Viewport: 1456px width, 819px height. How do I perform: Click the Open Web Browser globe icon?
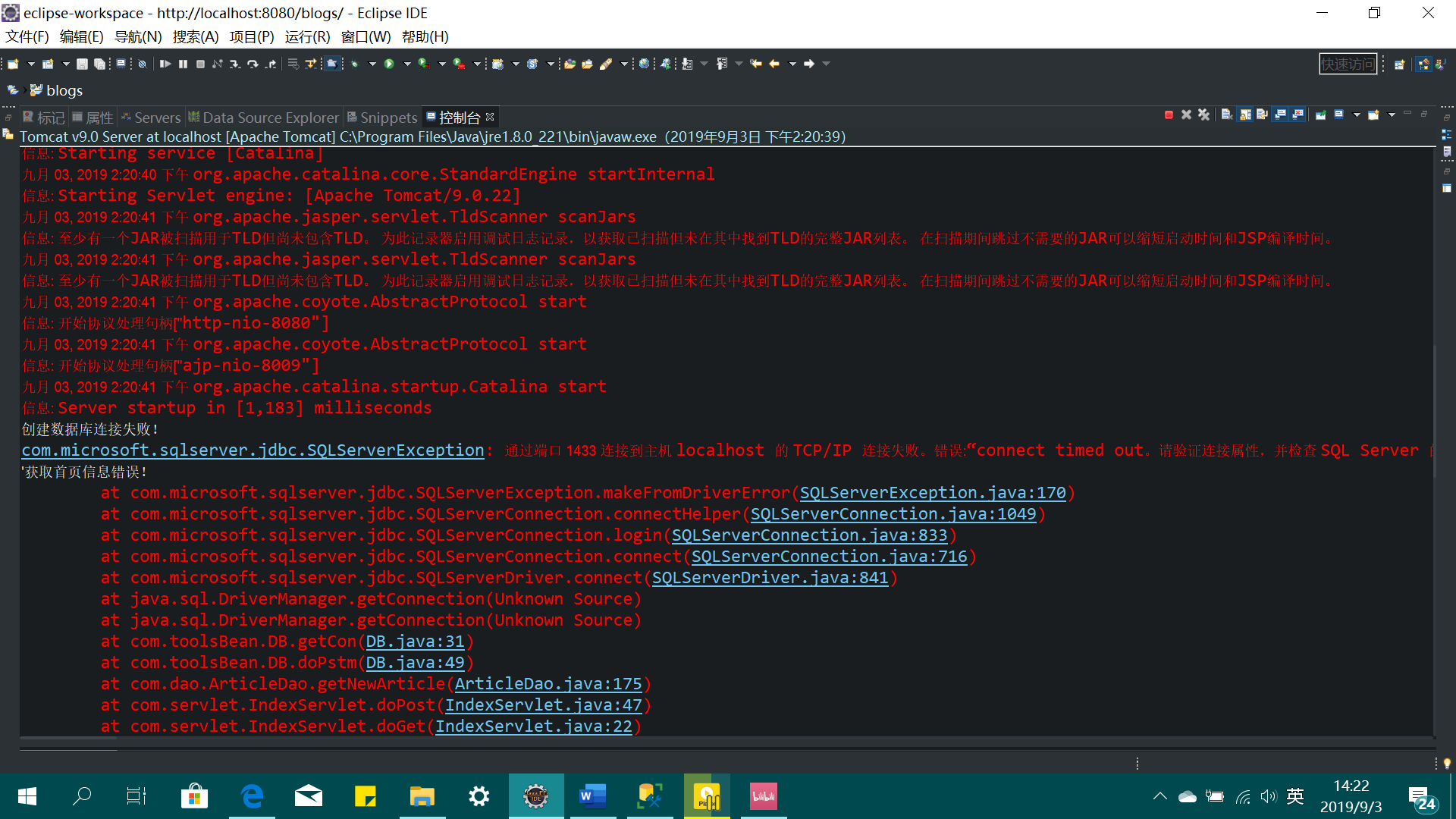coord(644,64)
